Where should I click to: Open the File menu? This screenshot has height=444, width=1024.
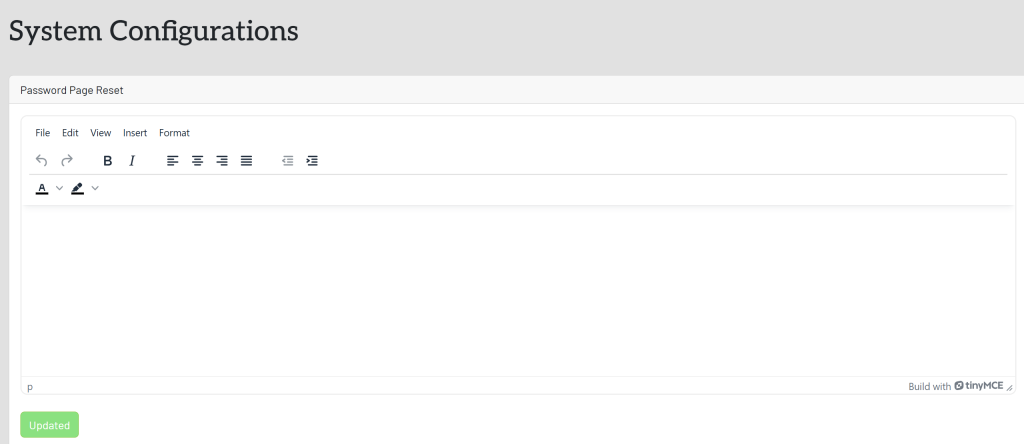[43, 133]
